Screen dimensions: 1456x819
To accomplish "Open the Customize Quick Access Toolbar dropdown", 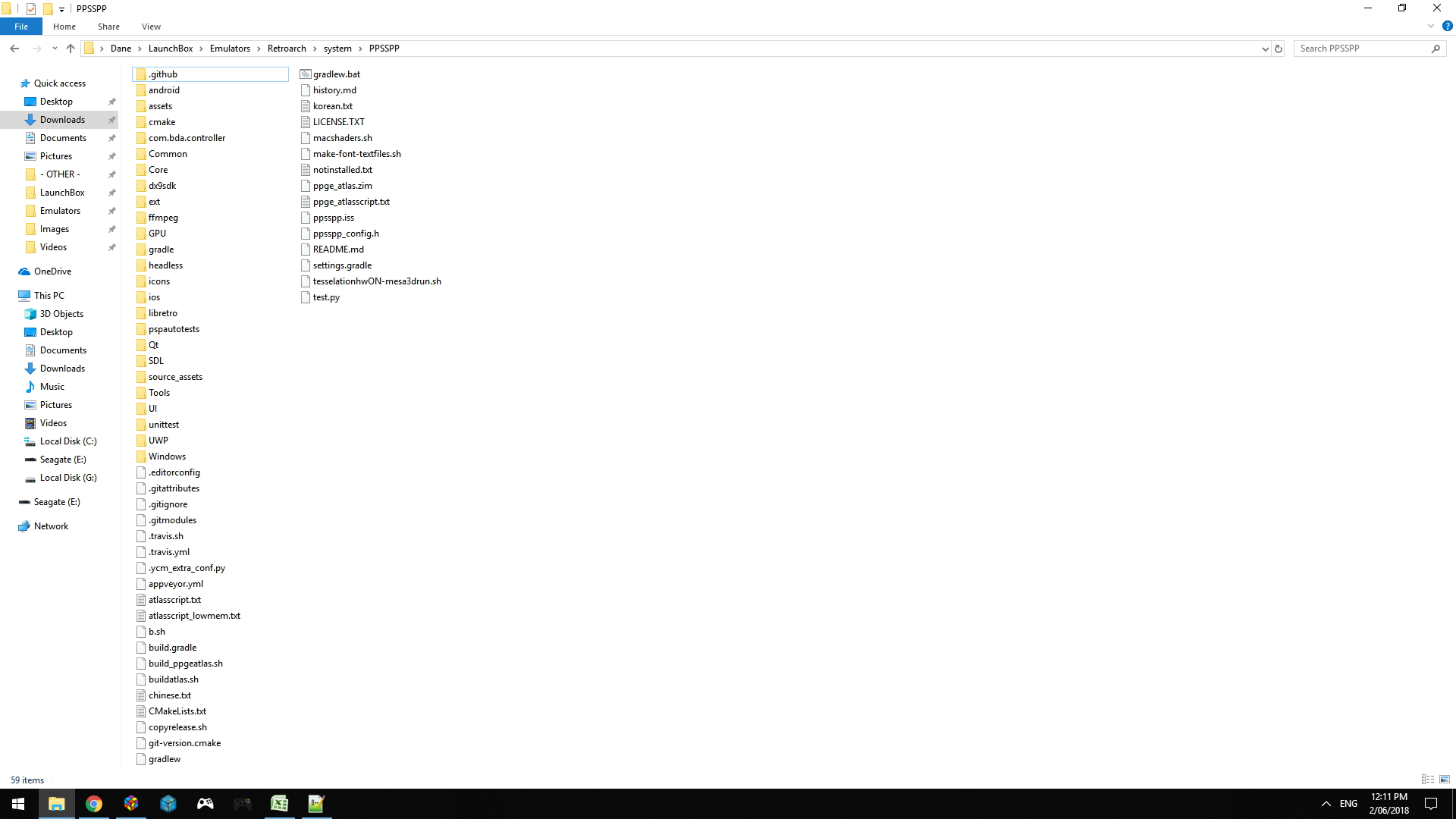I will 61,9.
